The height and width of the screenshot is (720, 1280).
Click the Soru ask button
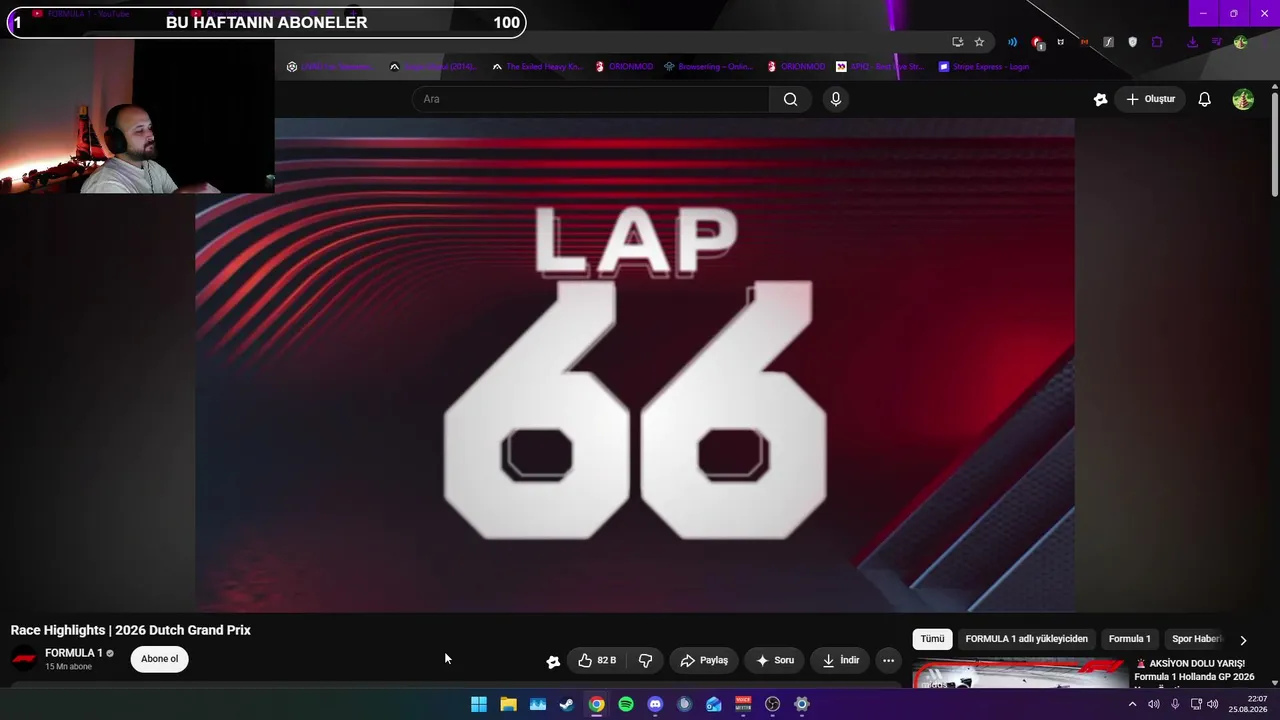[774, 660]
